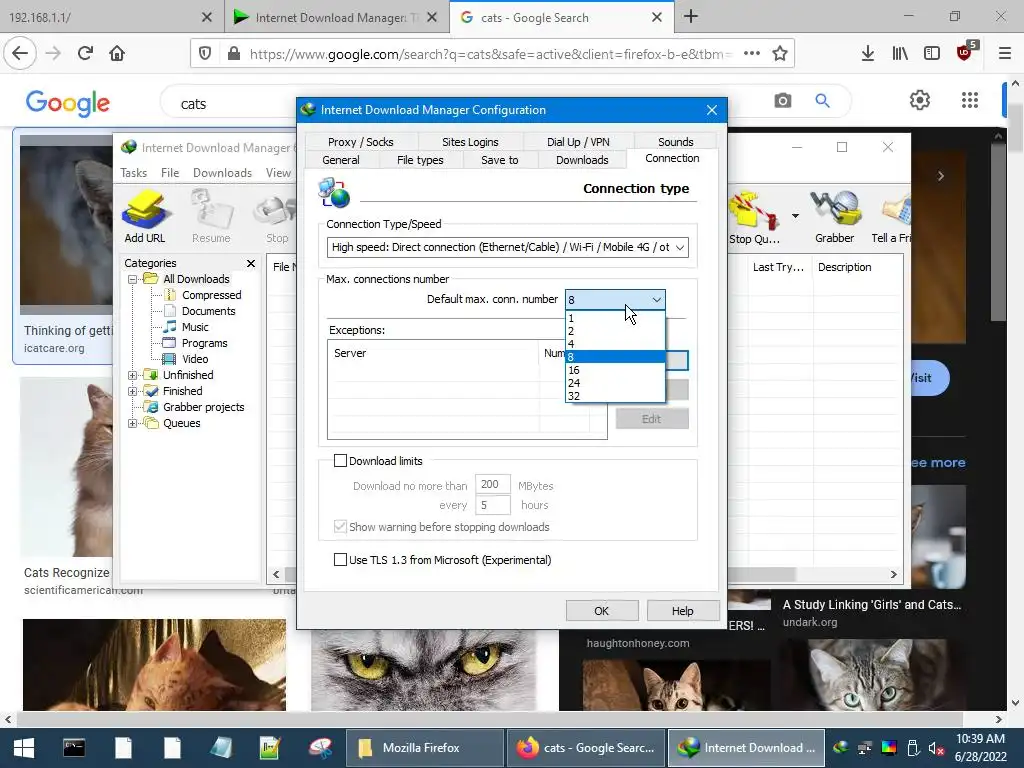
Task: Go back with Firefox back arrow
Action: coord(20,53)
